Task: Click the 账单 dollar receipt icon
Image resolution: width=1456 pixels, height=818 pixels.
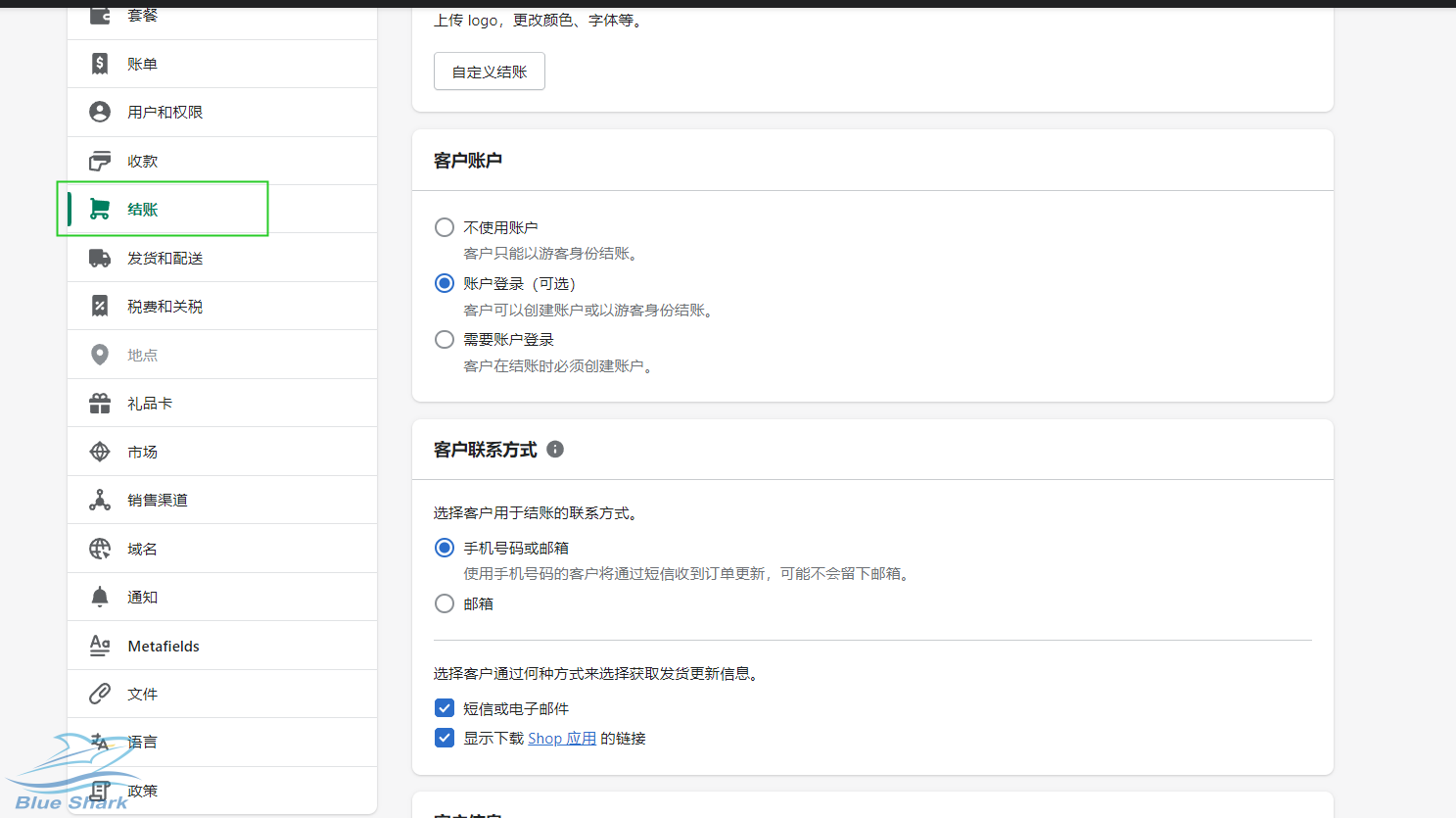Action: [100, 64]
